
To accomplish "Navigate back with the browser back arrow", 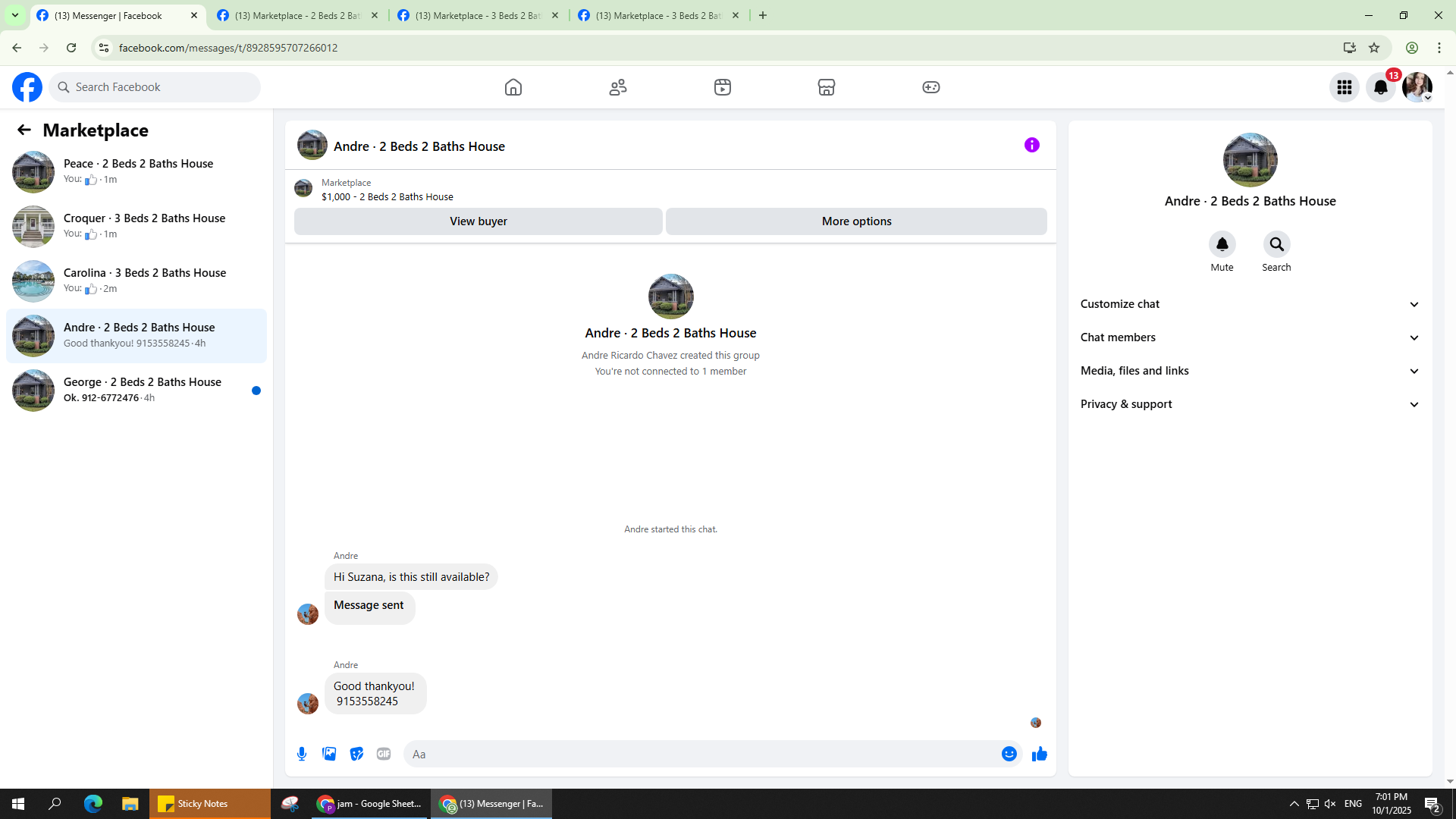I will point(17,48).
